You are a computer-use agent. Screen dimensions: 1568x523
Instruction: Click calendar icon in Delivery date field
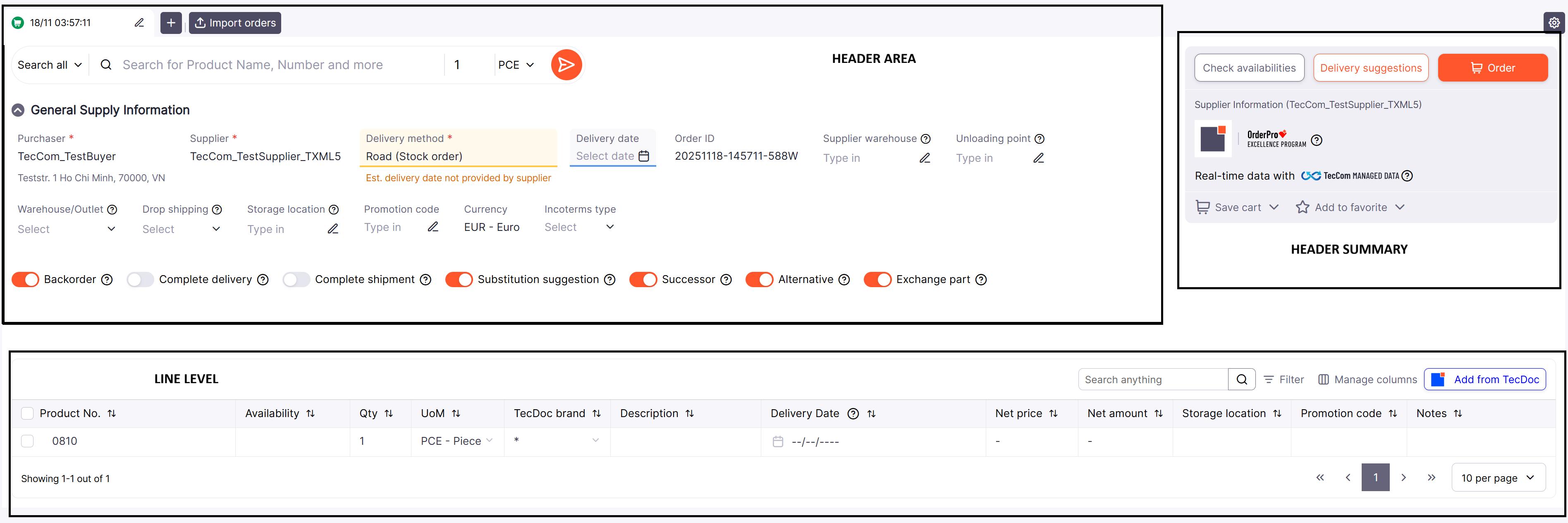tap(643, 156)
